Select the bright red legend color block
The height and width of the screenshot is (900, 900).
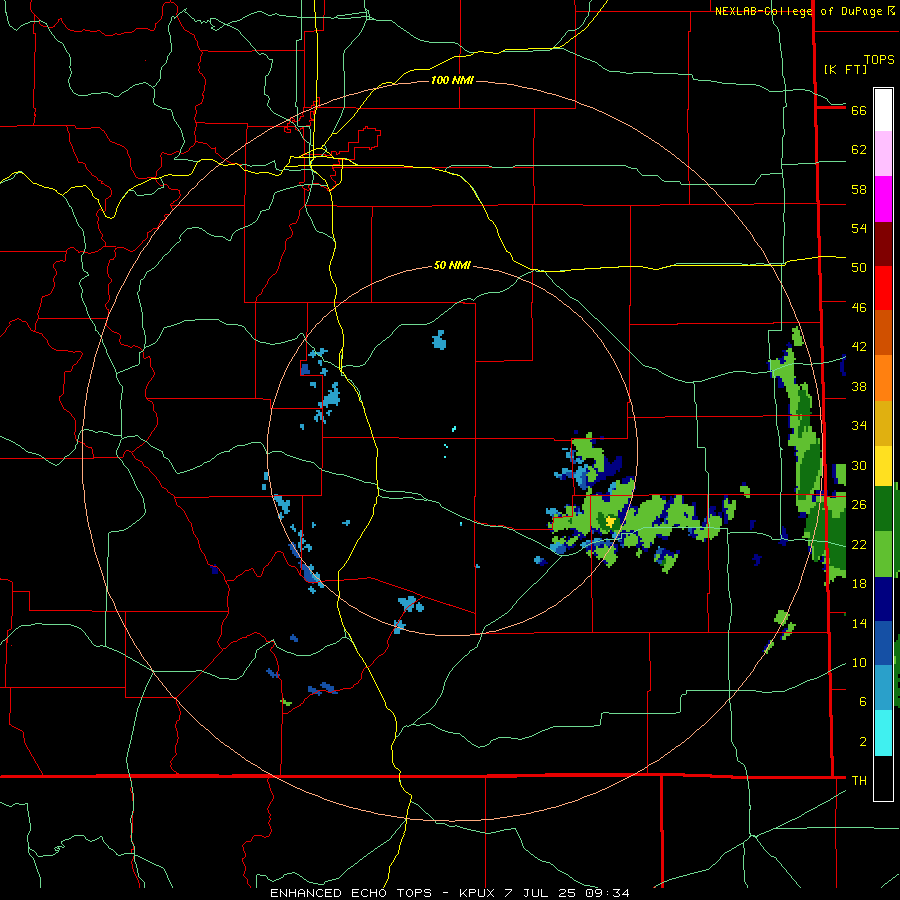(883, 288)
